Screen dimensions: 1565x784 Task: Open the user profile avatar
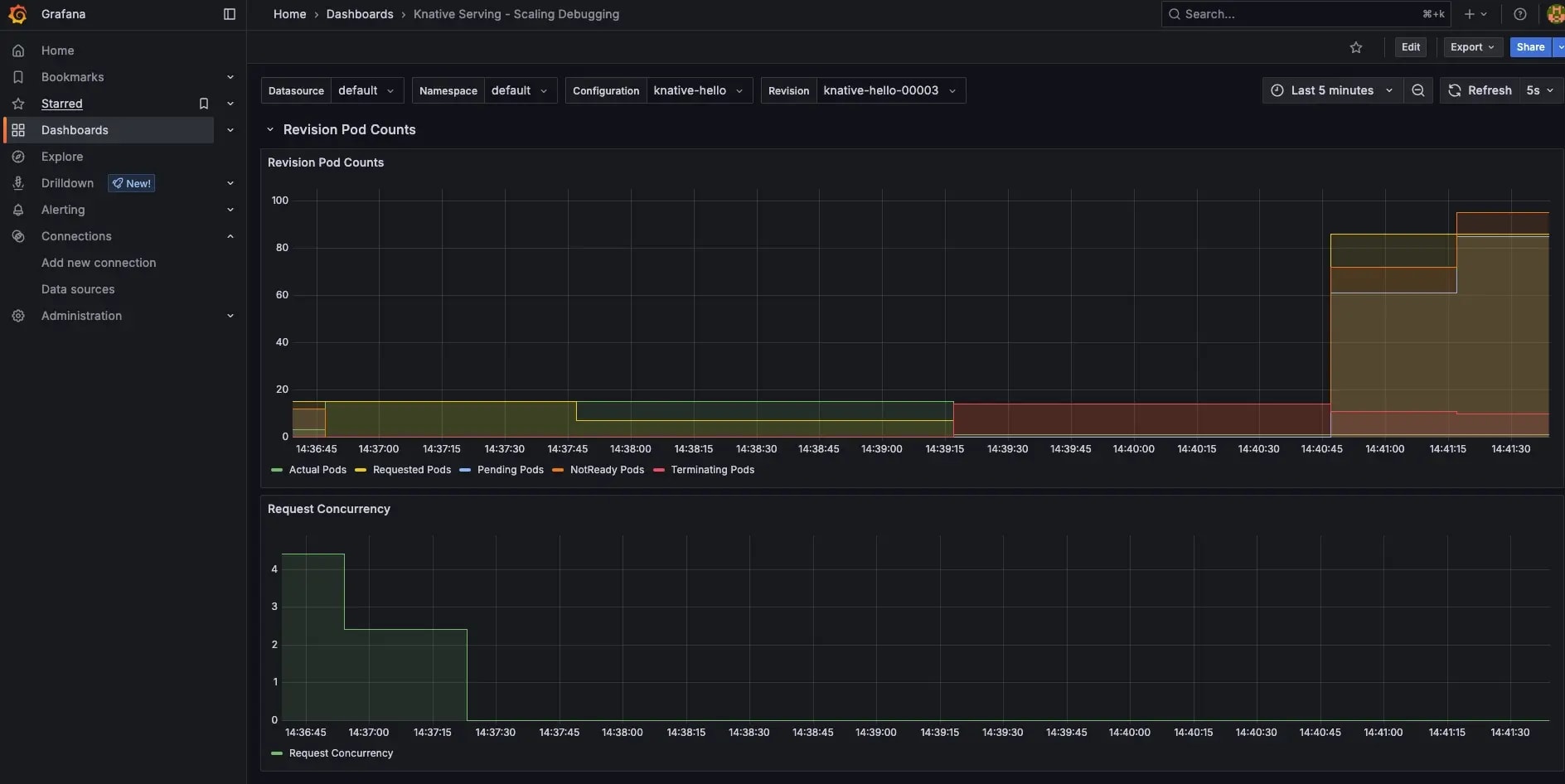pos(1556,14)
